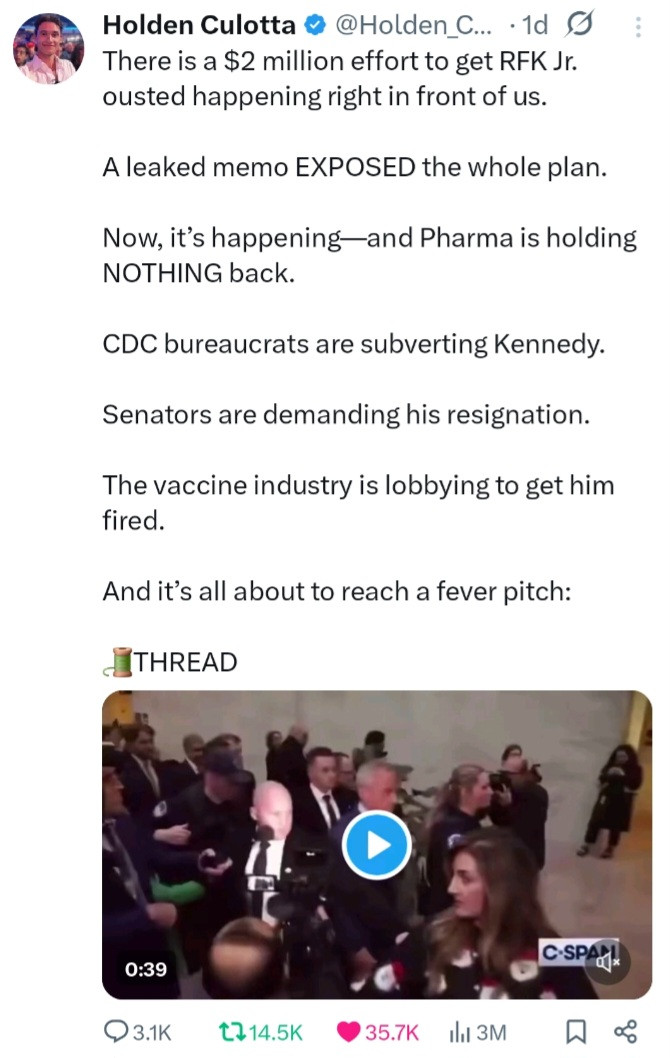Click the 0:39 video duration label

click(146, 968)
